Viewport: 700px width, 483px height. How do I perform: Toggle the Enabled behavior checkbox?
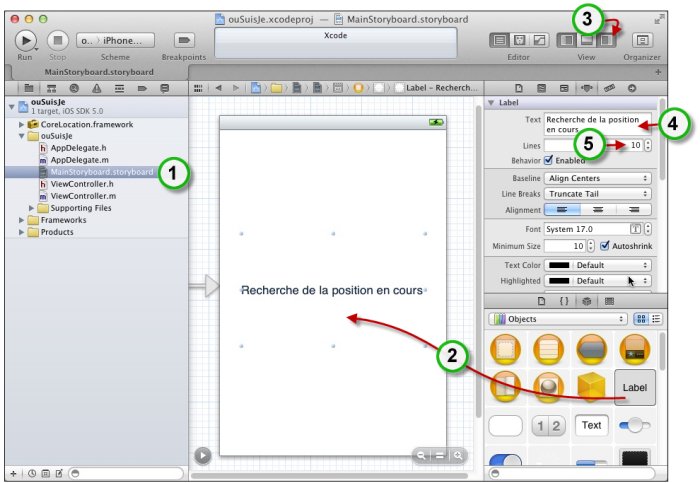point(548,160)
